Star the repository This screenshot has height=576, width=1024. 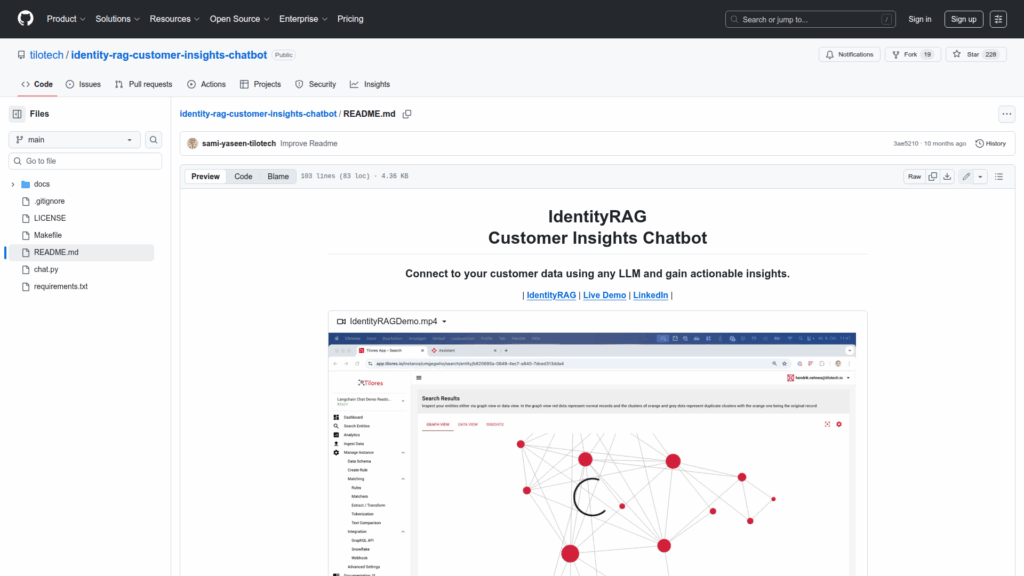point(976,54)
